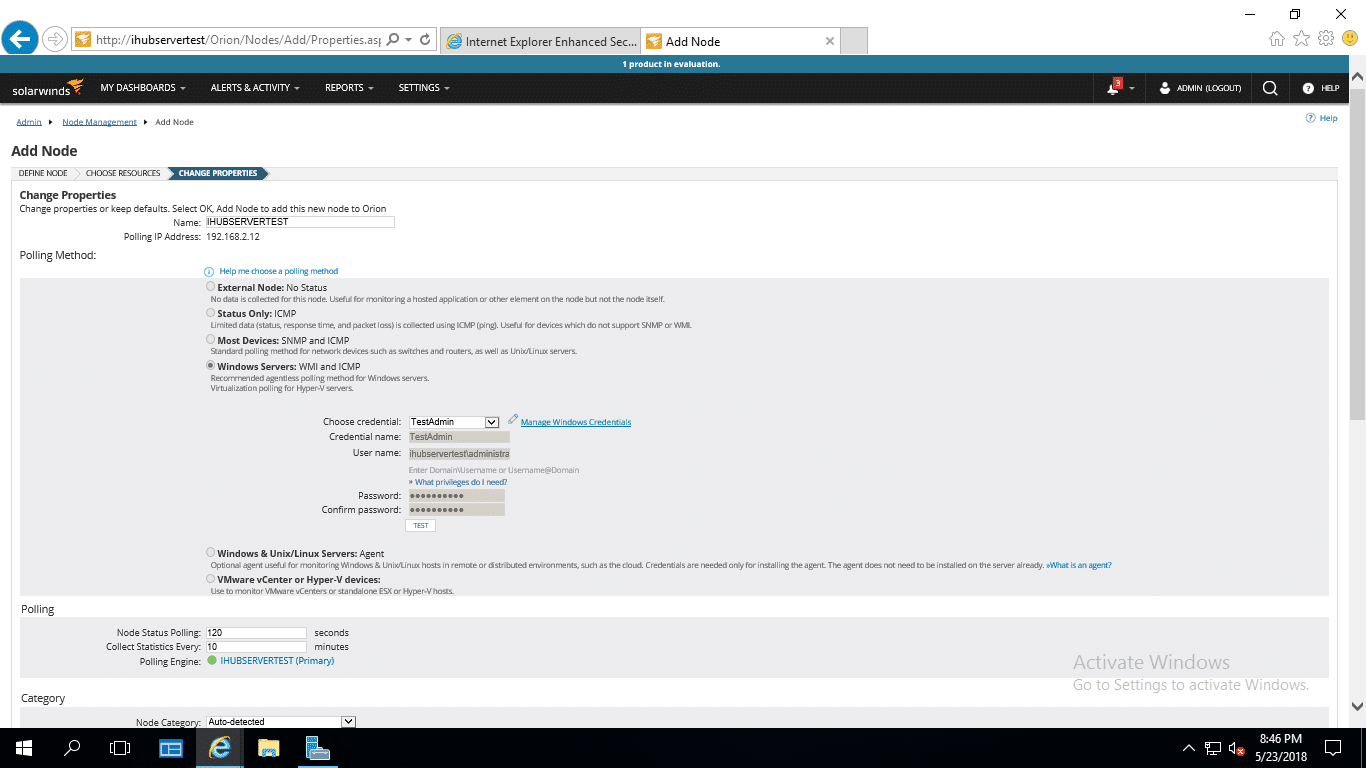This screenshot has height=768, width=1366.
Task: Open Task View on the taskbar
Action: pyautogui.click(x=120, y=748)
